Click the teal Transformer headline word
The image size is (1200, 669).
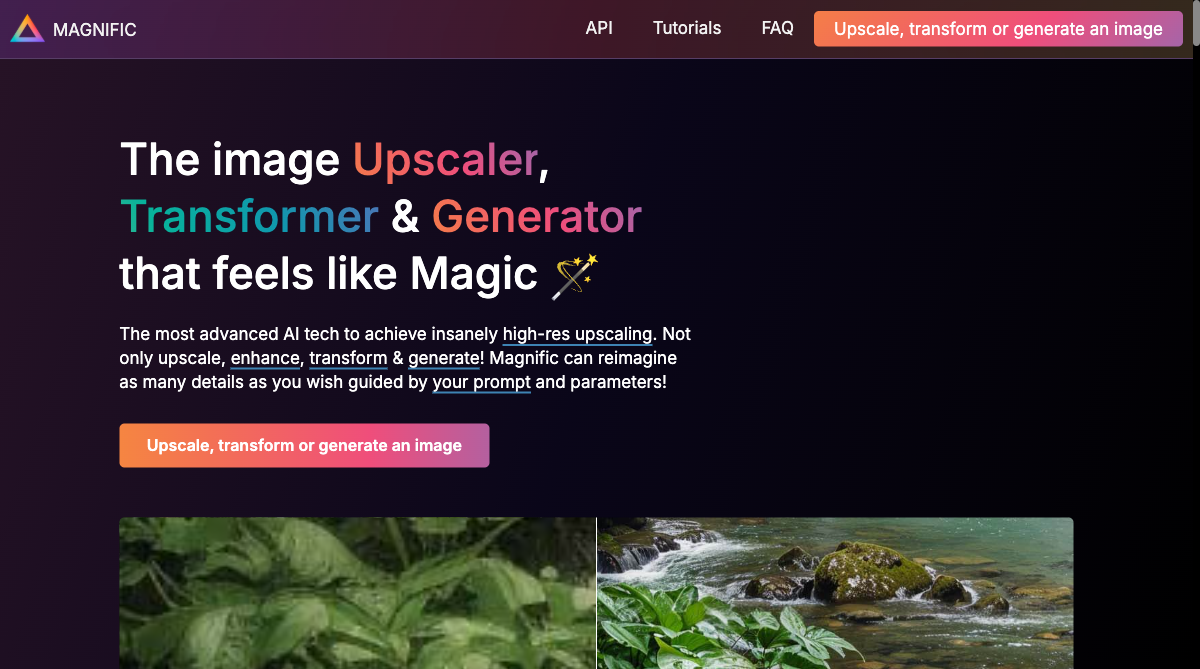tap(249, 216)
